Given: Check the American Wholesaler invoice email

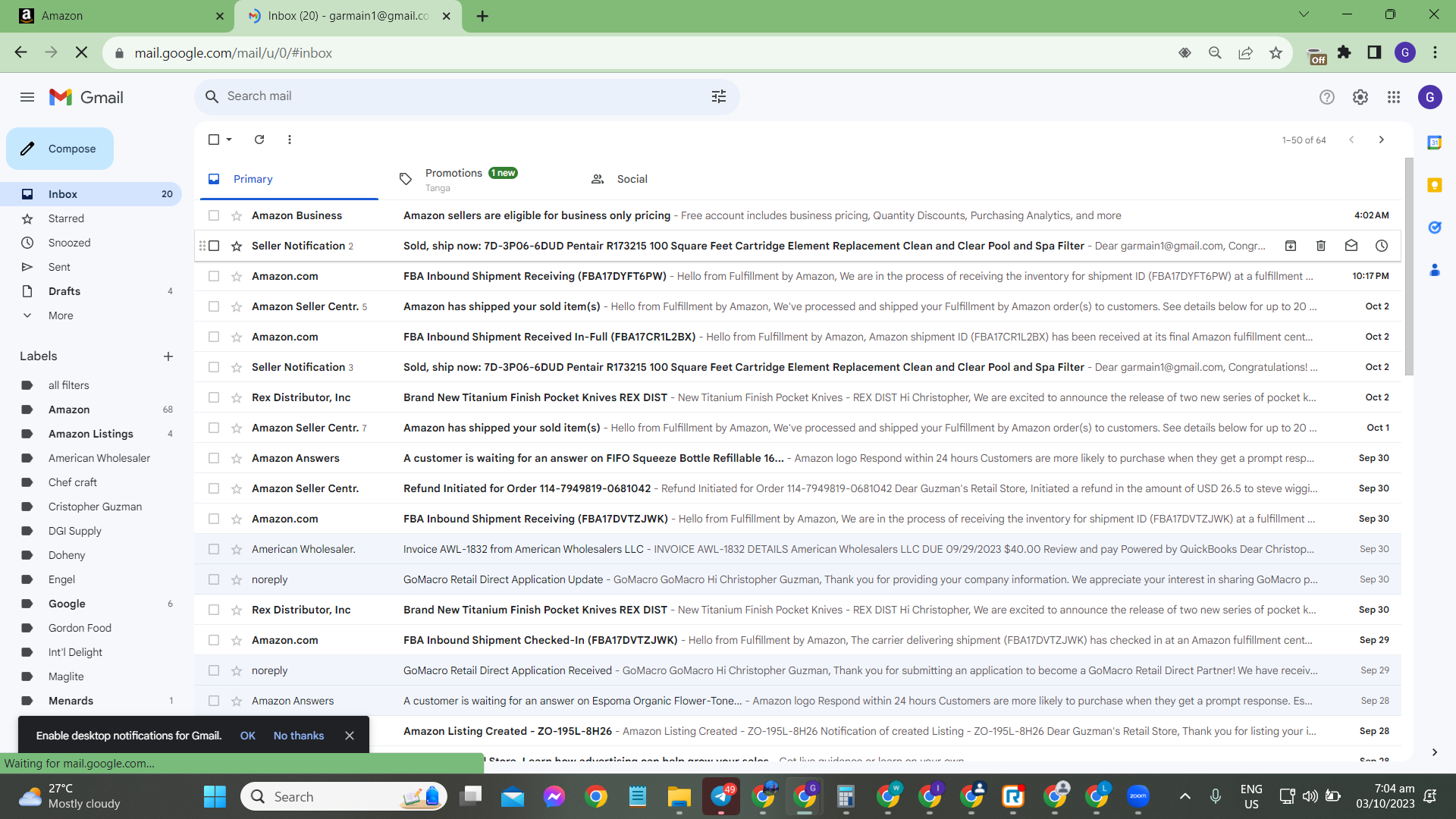Looking at the screenshot, I should coord(214,549).
